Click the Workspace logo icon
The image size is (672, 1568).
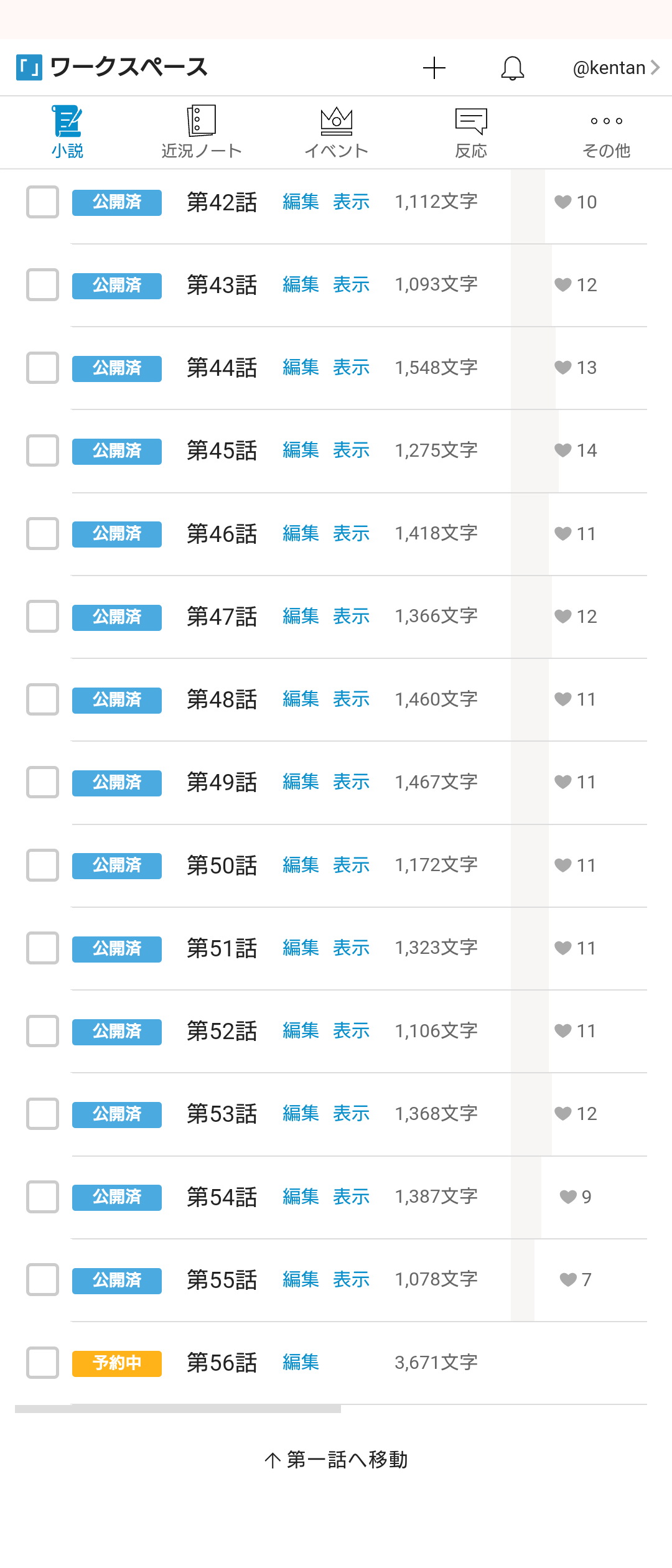[29, 67]
